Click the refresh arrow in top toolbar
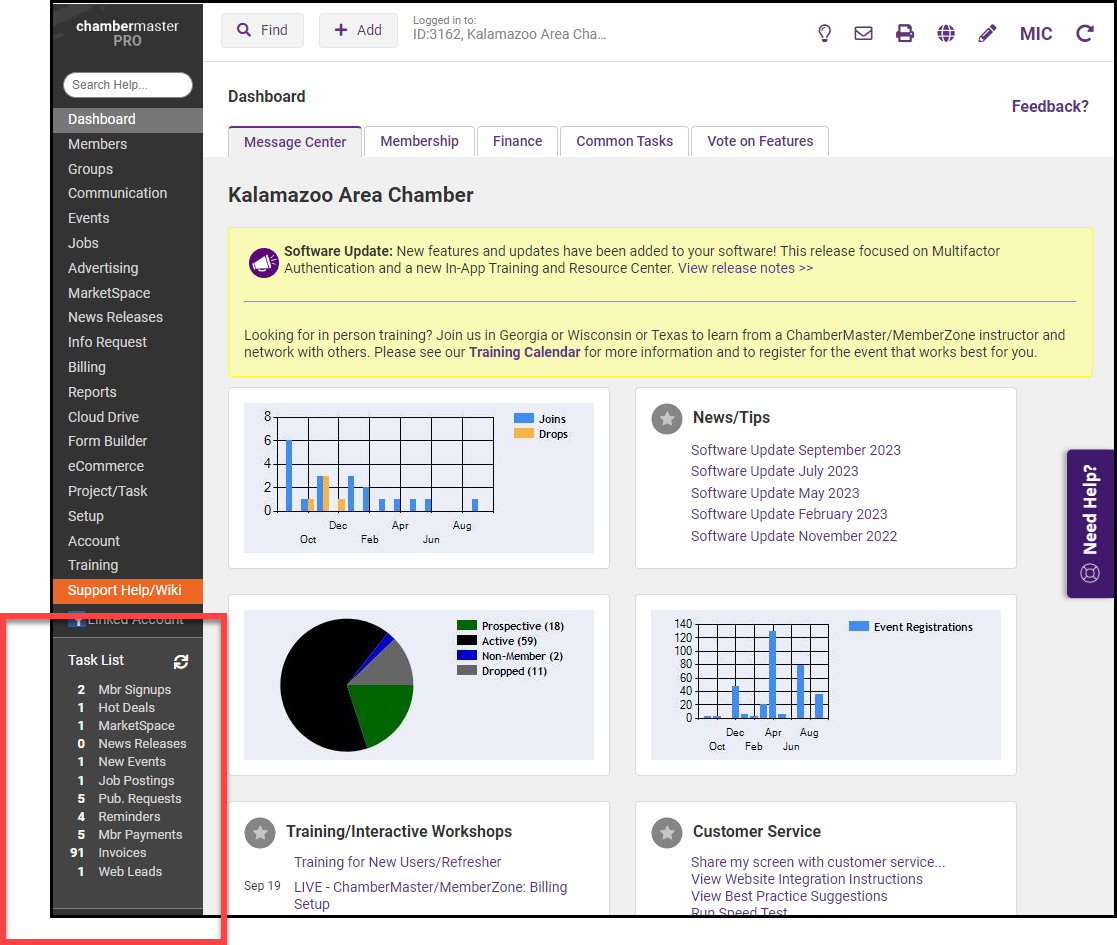This screenshot has height=945, width=1117. [x=1085, y=33]
